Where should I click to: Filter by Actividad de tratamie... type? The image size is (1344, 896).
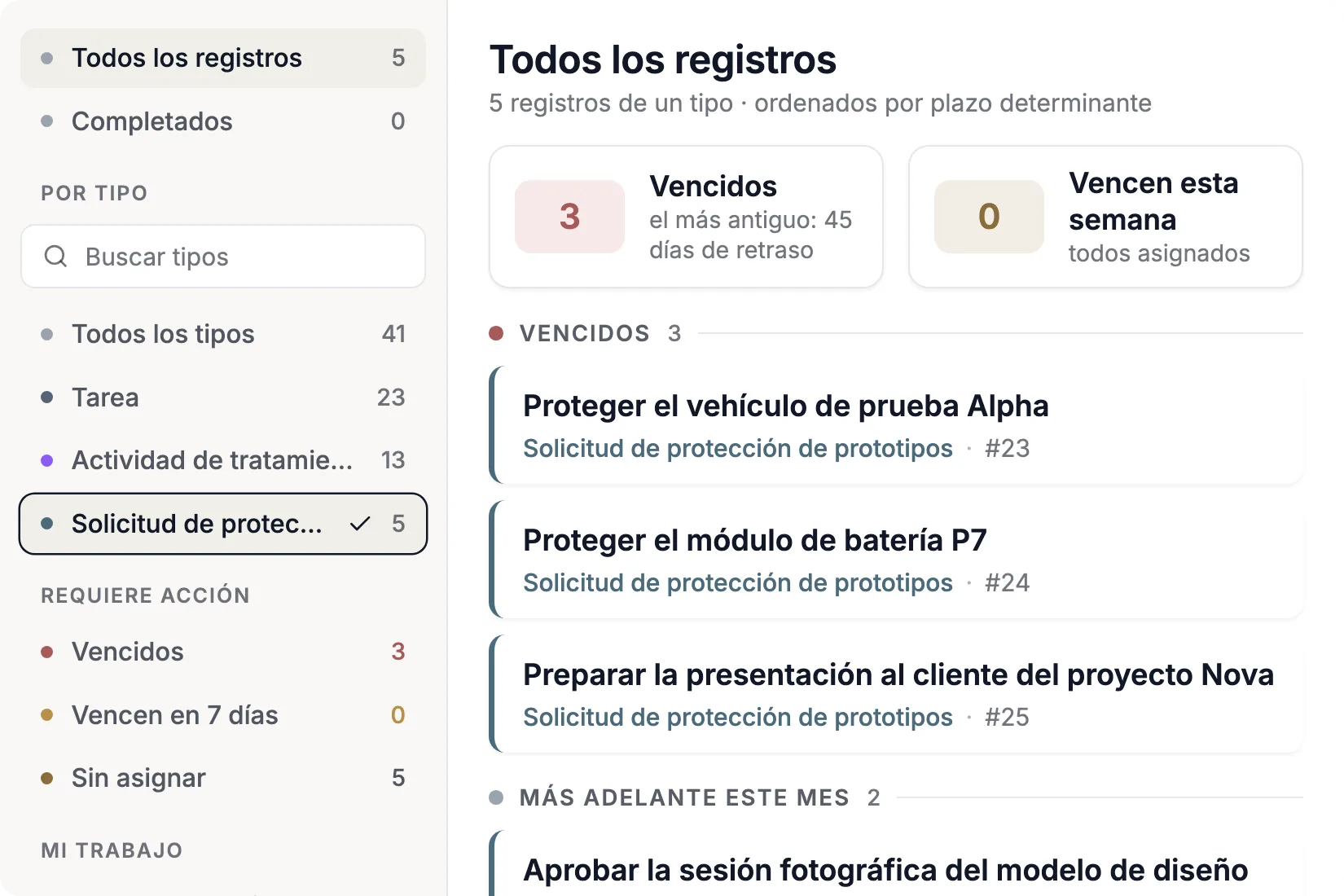[x=223, y=460]
